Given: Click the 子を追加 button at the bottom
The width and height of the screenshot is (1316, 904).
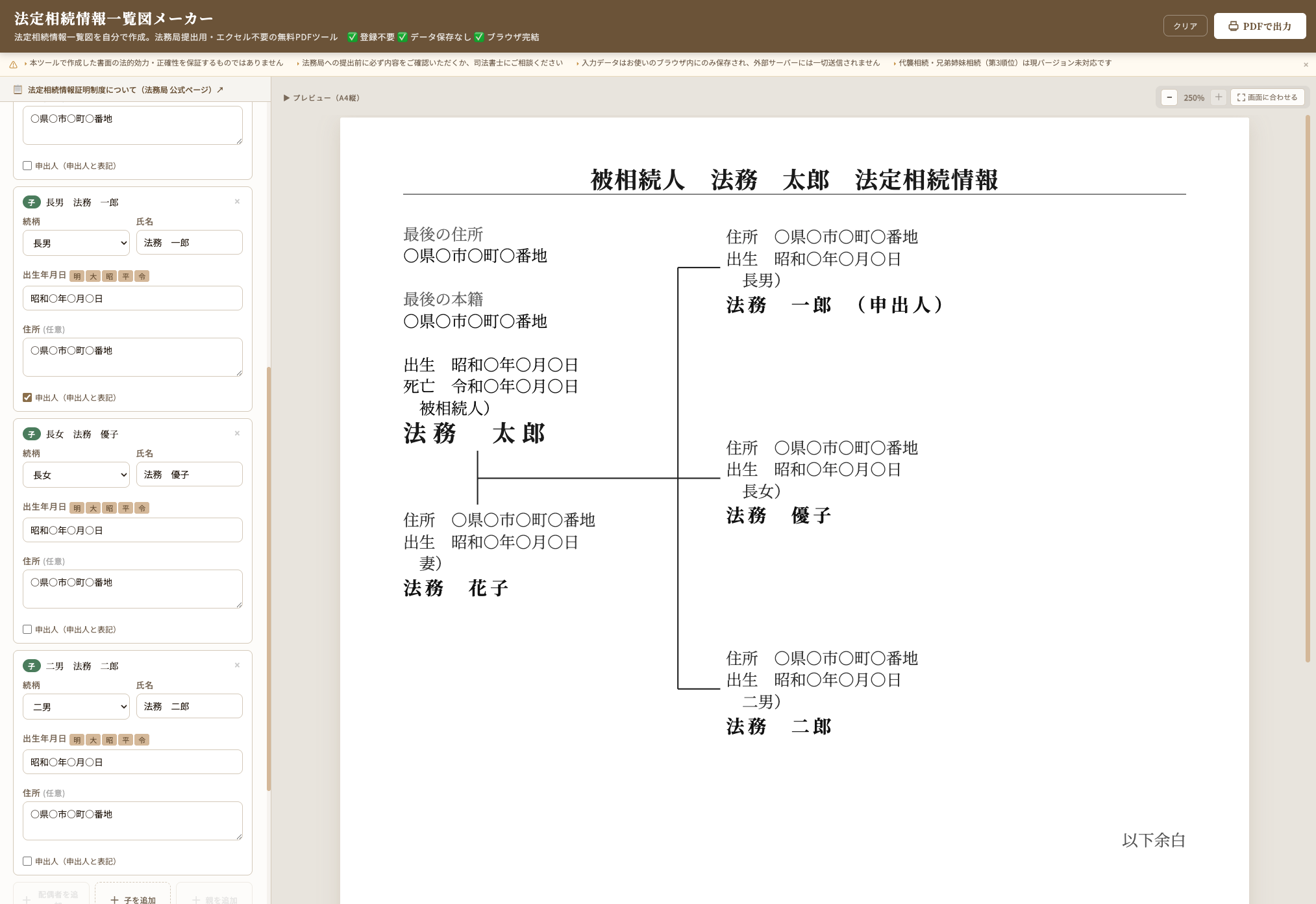Looking at the screenshot, I should point(132,900).
